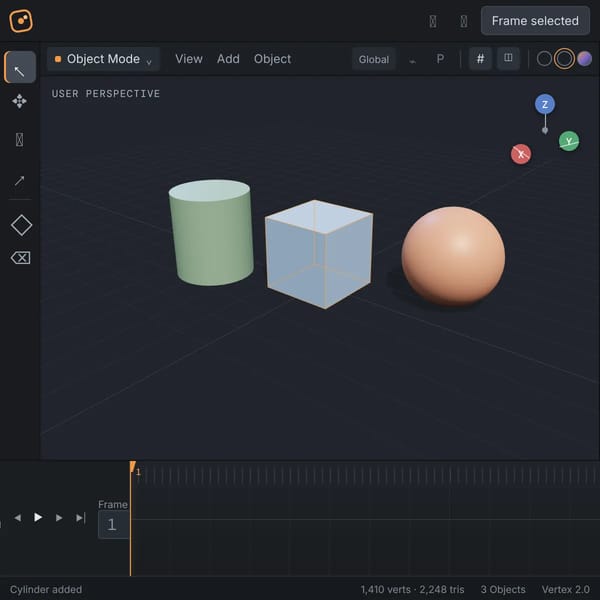The image size is (600, 600).
Task: Toggle the P proportional editing button
Action: click(440, 59)
